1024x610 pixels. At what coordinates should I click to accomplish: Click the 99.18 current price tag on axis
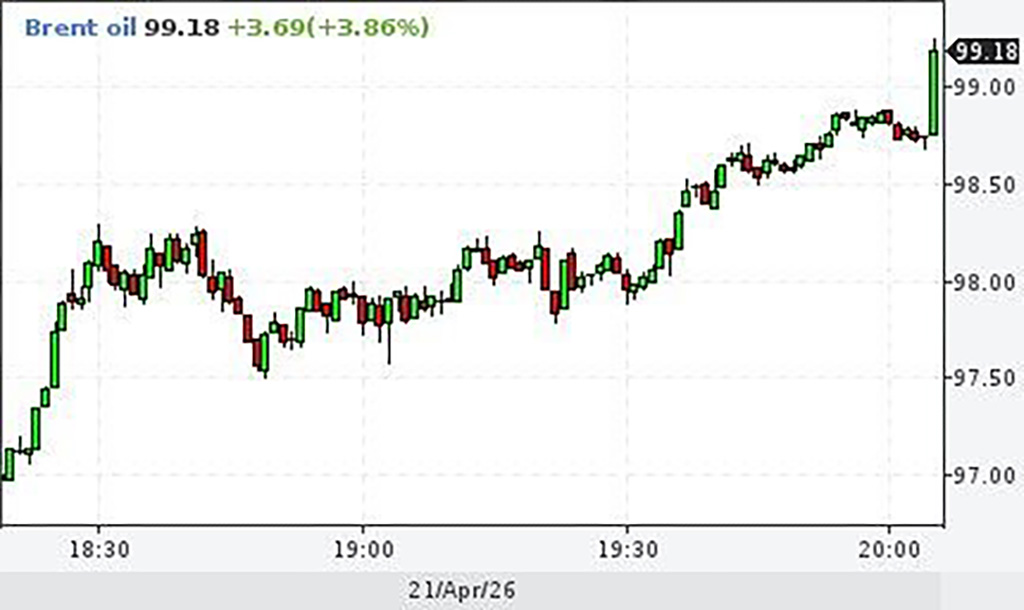point(984,51)
